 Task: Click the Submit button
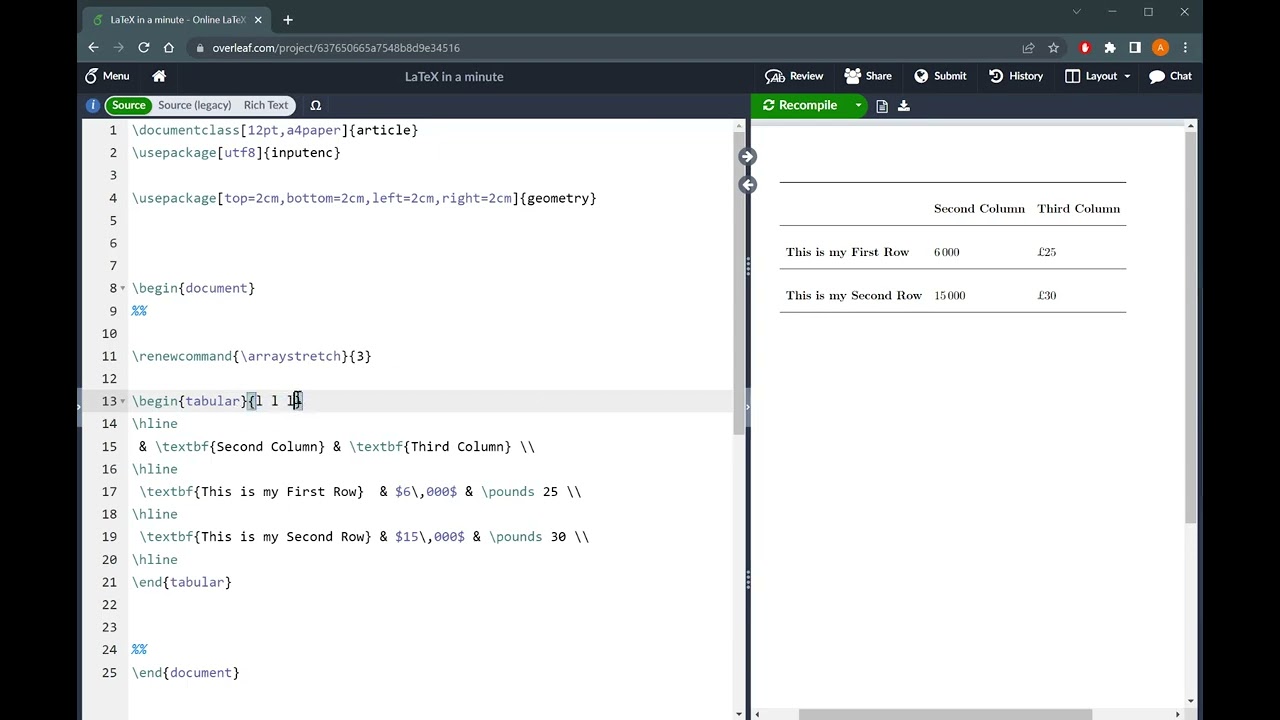[x=940, y=76]
